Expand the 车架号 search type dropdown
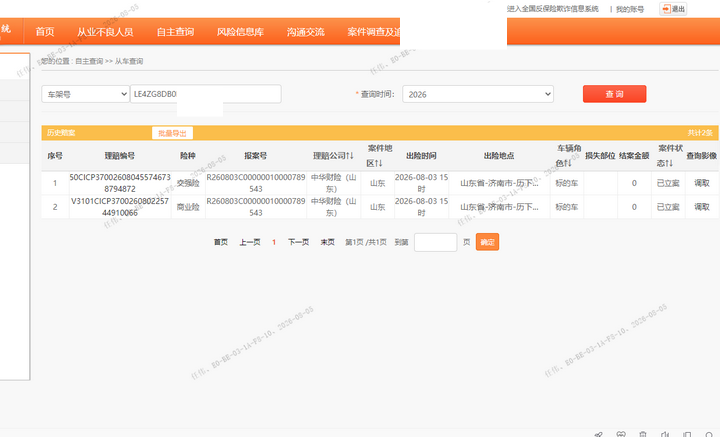 click(85, 94)
